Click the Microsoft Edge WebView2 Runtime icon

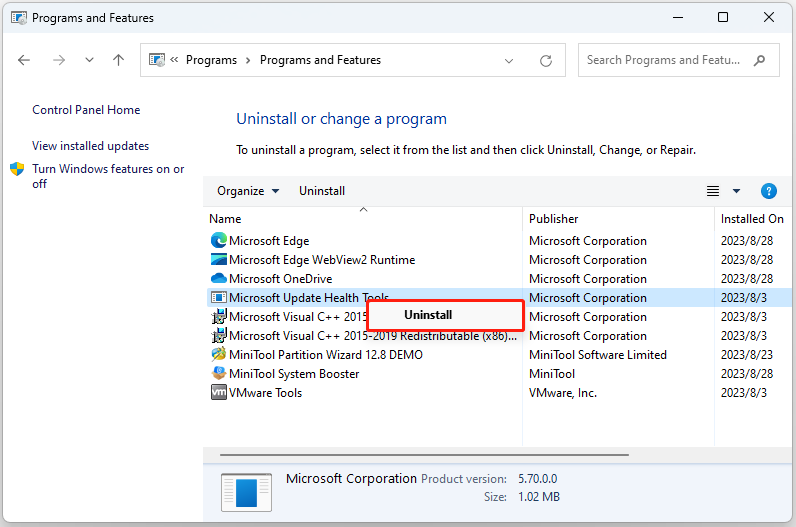219,259
